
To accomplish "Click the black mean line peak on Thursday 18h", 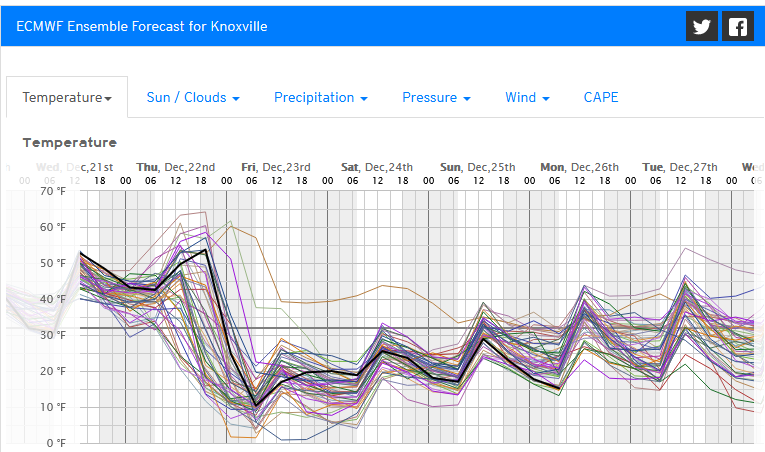I will 205,250.
